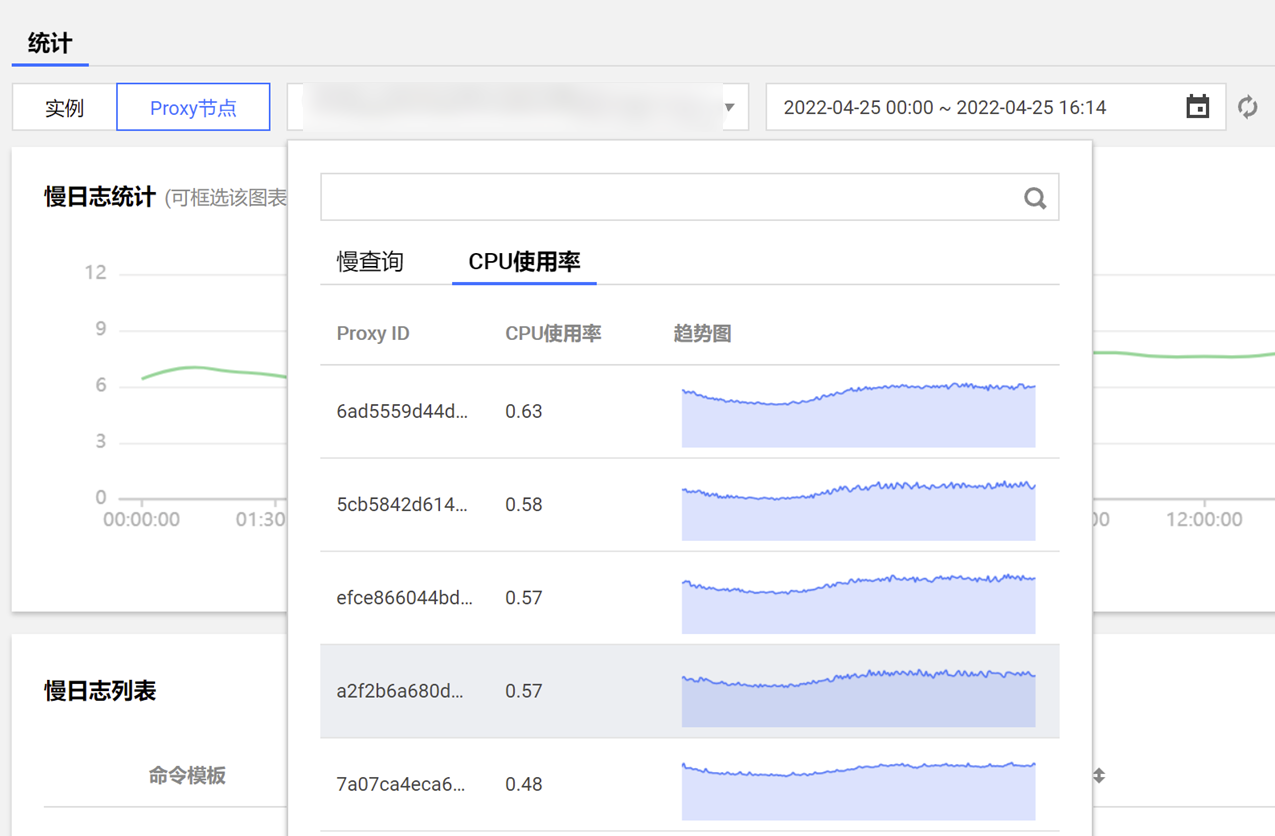Viewport: 1275px width, 836px height.
Task: Select proxy 7a07ca4eca6... row
Action: click(401, 784)
